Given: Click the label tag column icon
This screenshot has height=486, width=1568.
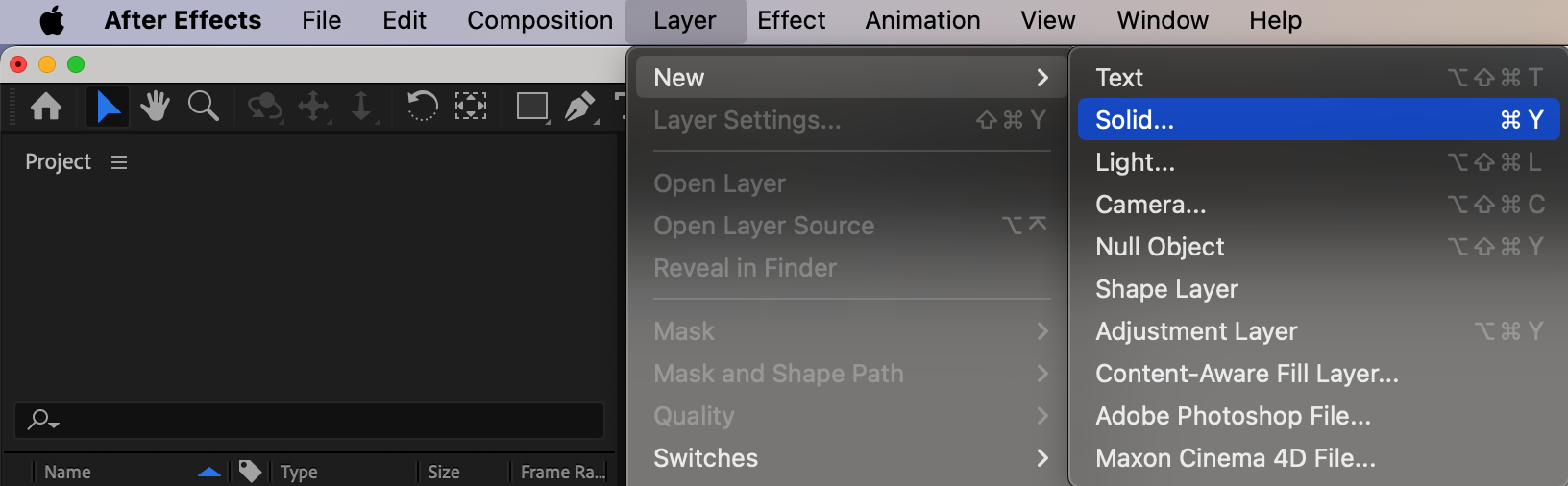Looking at the screenshot, I should click(250, 471).
